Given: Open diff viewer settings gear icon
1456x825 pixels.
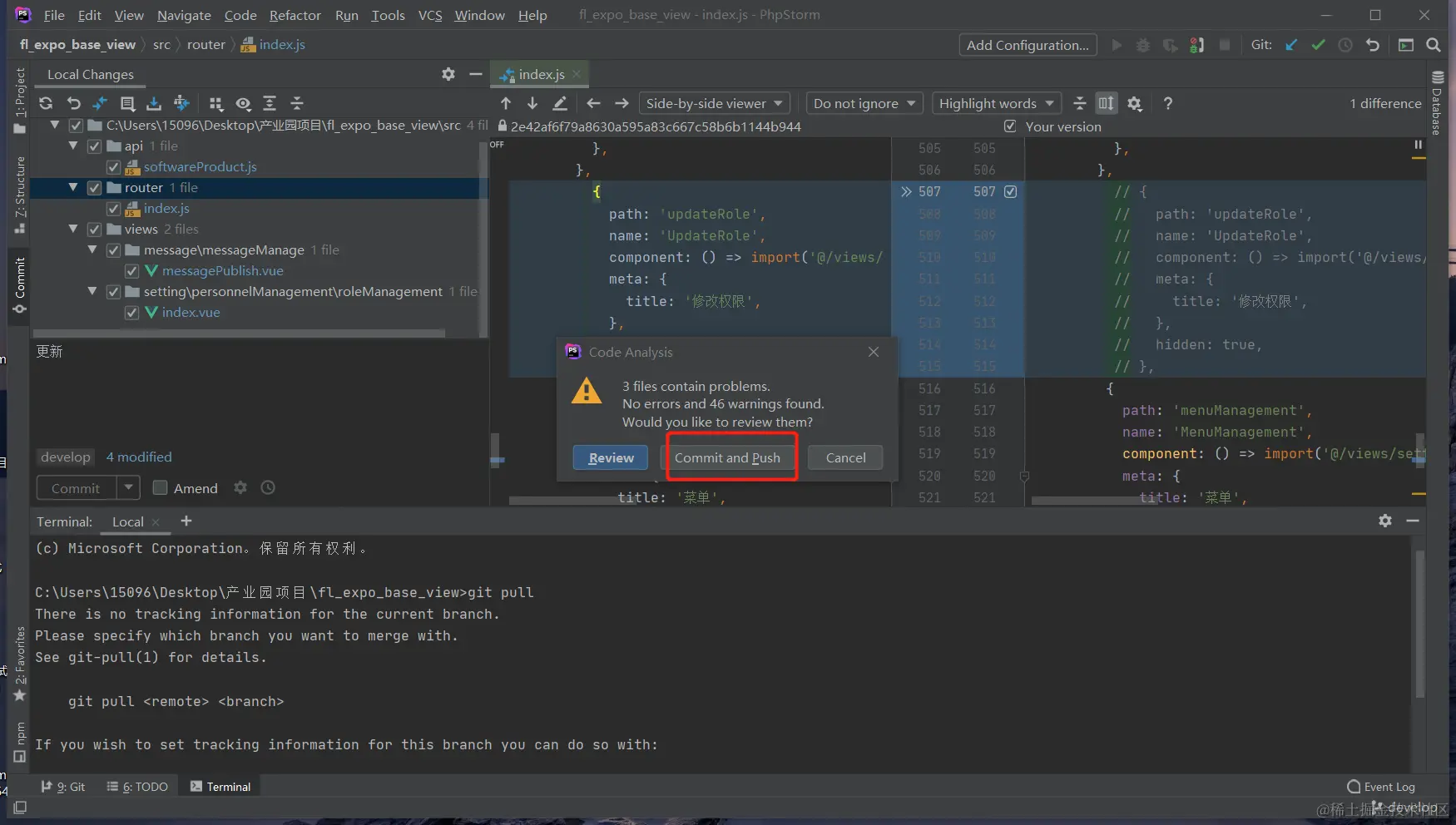Looking at the screenshot, I should [1135, 103].
